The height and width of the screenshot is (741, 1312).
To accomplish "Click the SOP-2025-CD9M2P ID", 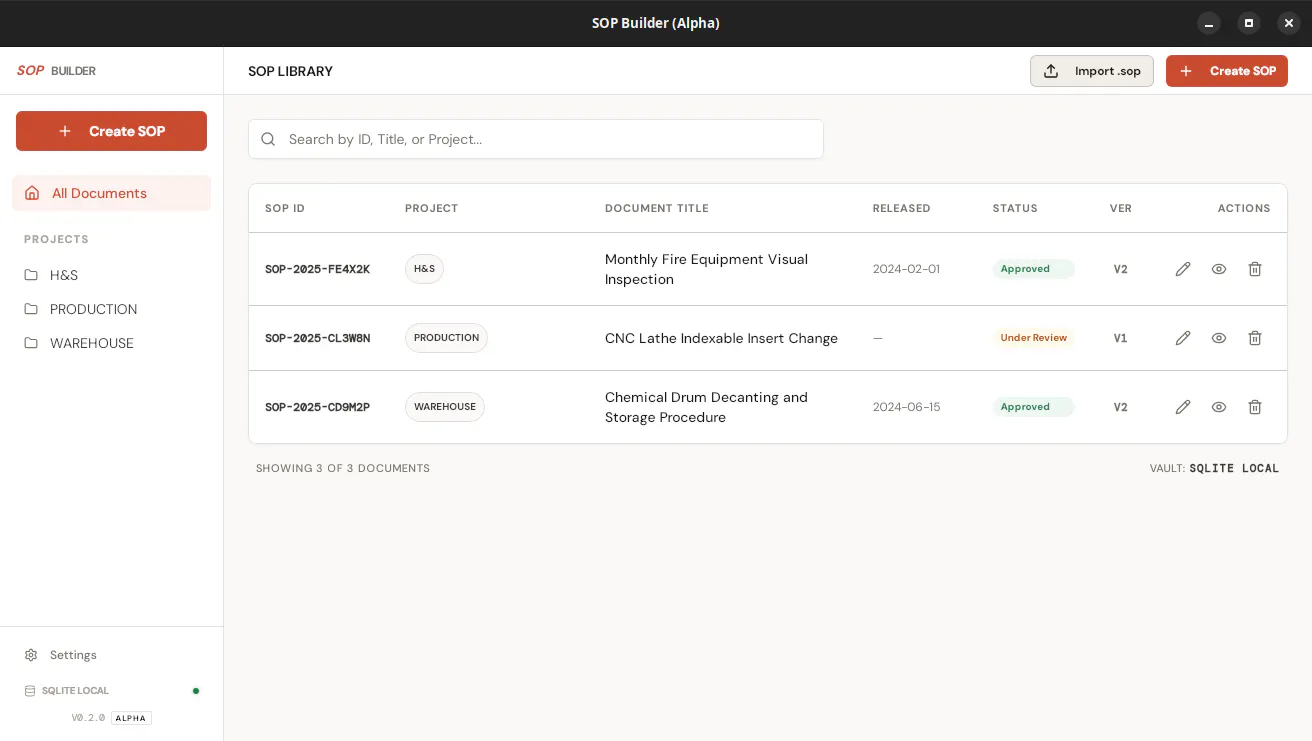I will point(317,407).
